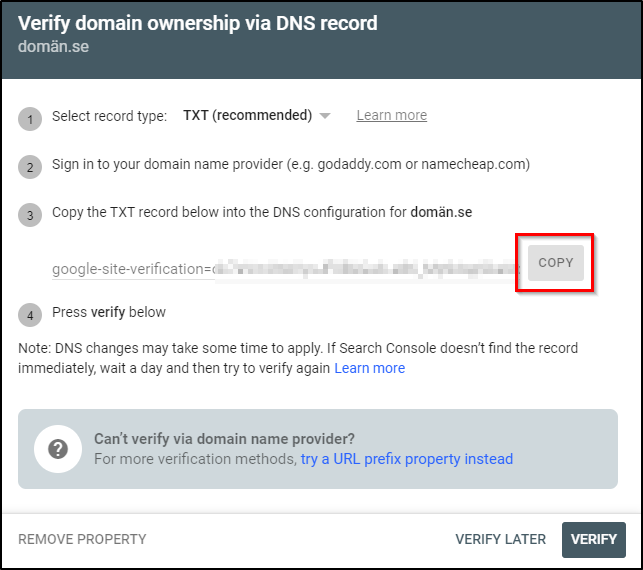Click the step 2 number circle

(30, 168)
